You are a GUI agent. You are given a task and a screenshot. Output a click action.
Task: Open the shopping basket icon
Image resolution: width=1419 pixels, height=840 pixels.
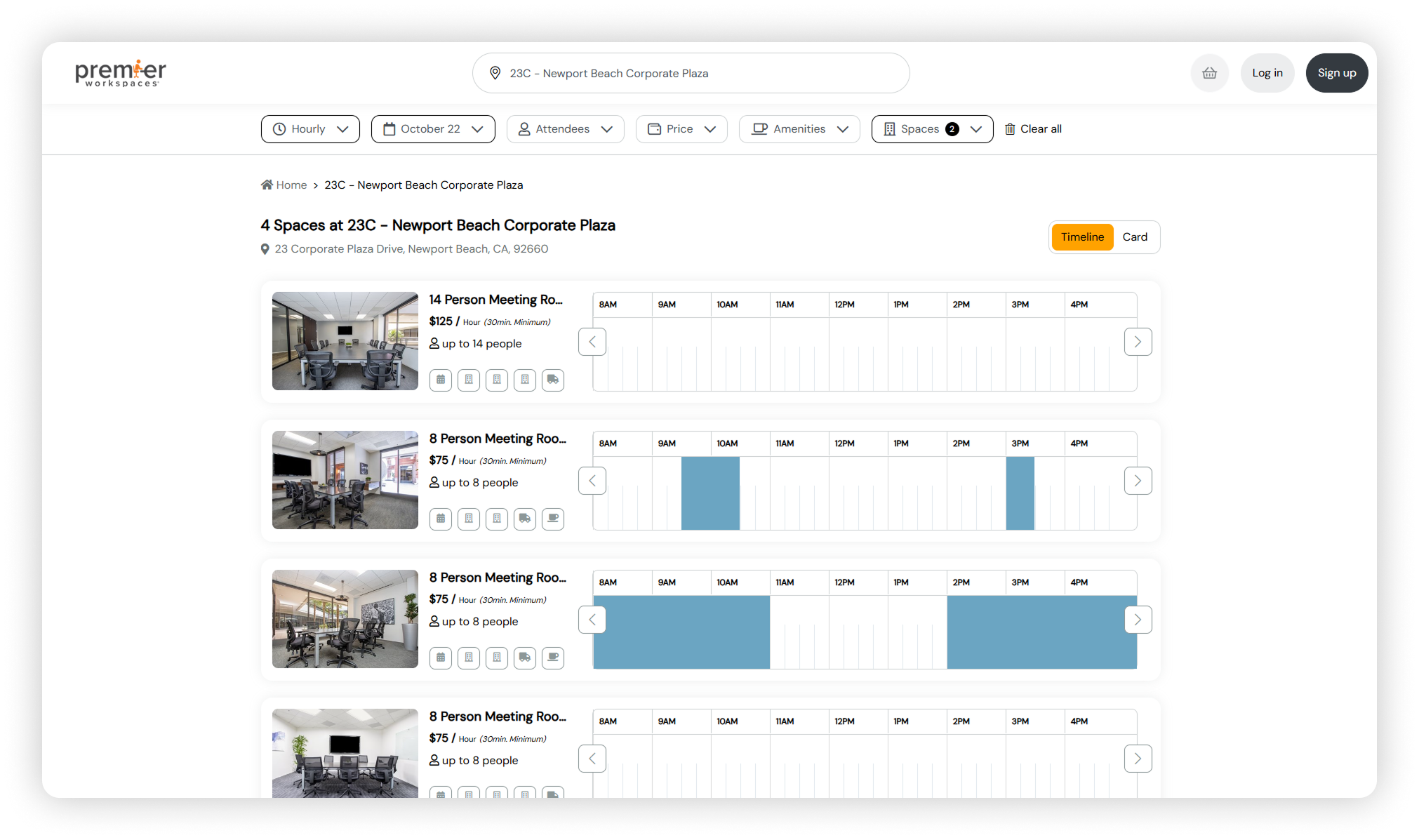[x=1209, y=73]
